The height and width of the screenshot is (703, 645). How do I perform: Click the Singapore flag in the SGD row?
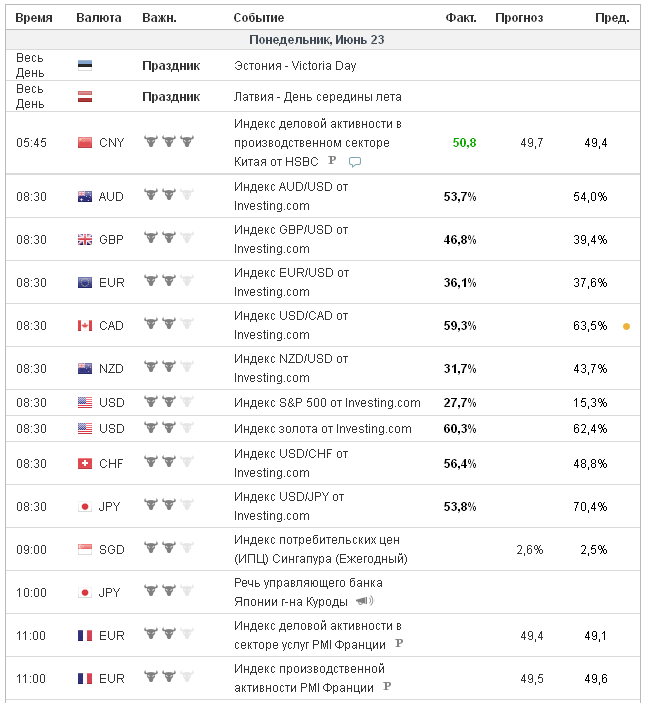point(85,549)
